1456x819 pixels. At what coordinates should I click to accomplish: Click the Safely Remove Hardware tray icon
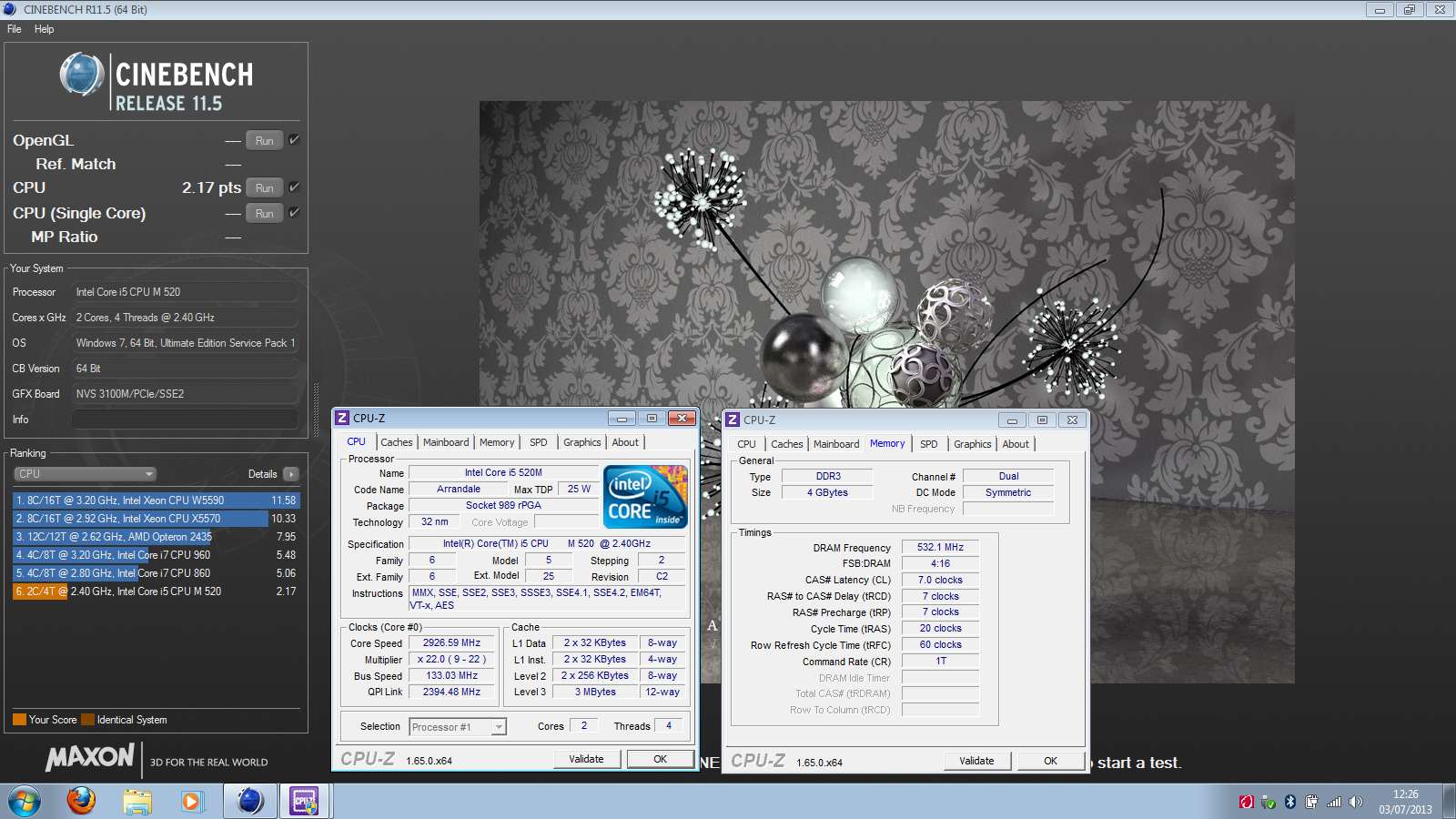1269,802
